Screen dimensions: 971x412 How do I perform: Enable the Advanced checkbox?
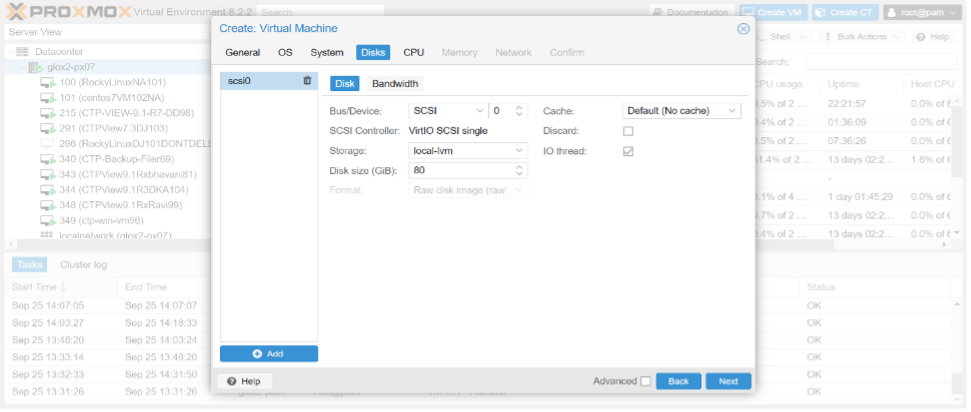(x=646, y=381)
